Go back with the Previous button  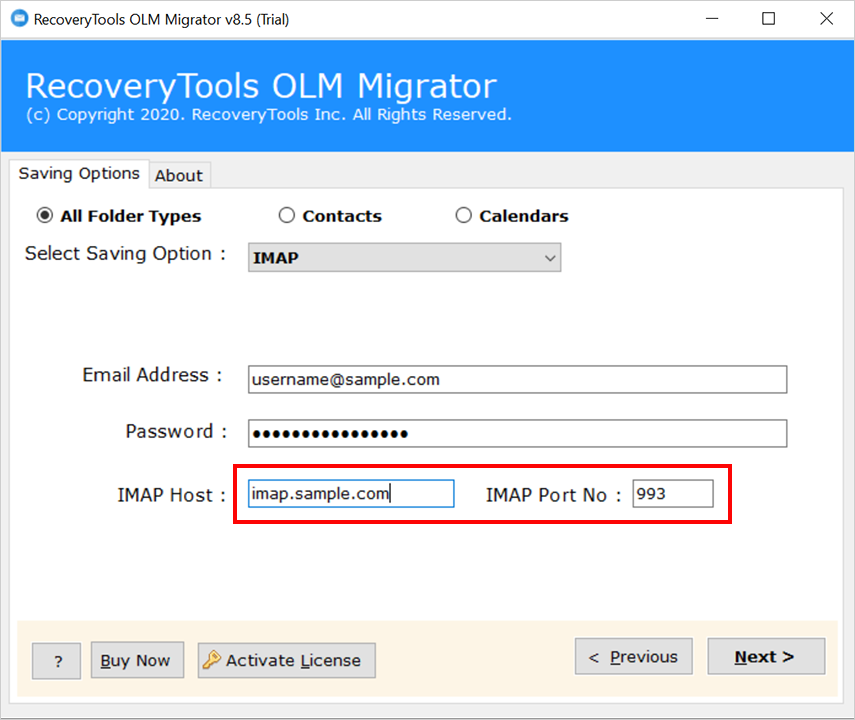(634, 657)
